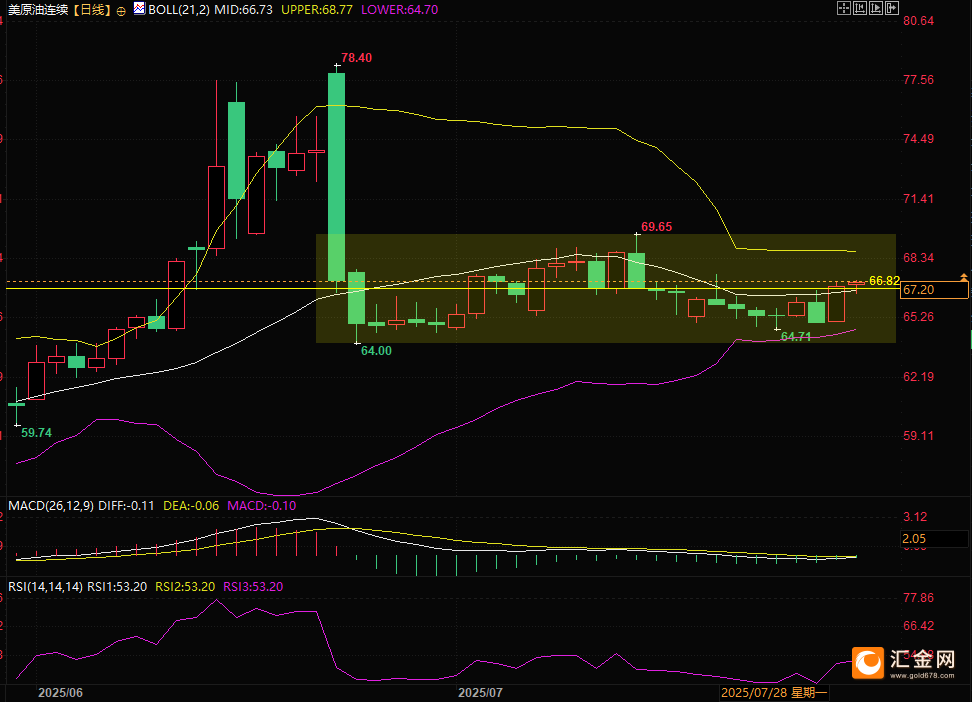This screenshot has height=702, width=972.
Task: Click the RSI2:53.20 readout
Action: pyautogui.click(x=185, y=587)
